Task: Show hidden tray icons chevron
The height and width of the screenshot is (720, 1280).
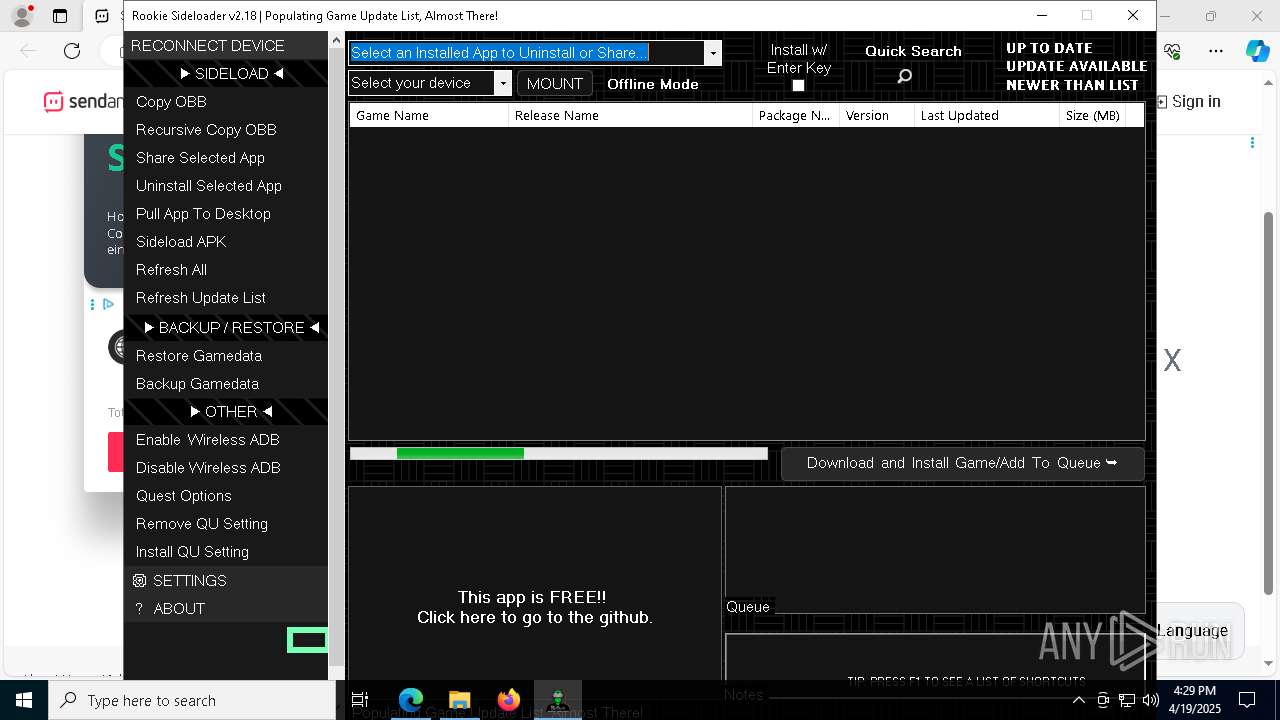Action: tap(1079, 700)
